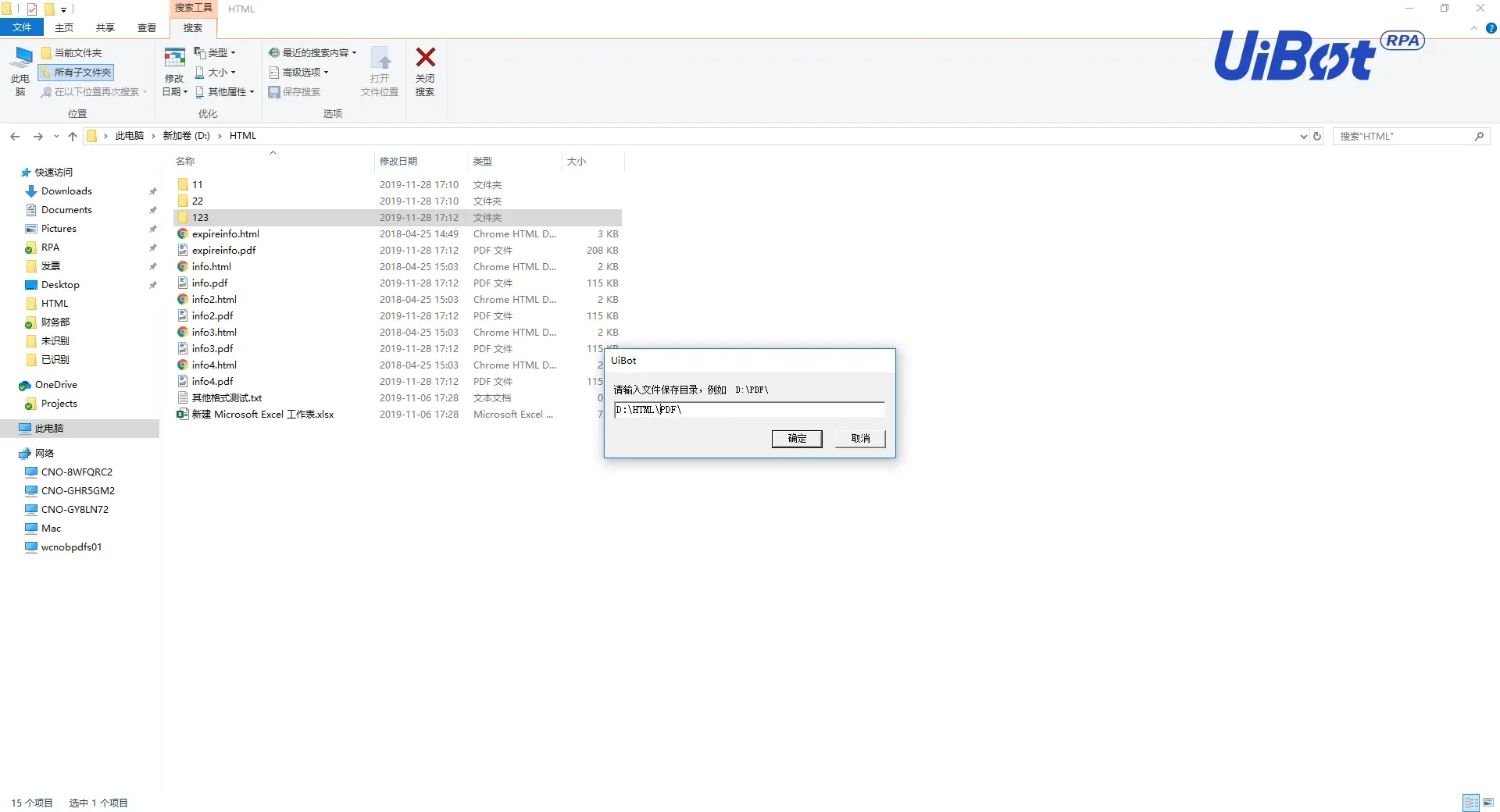
Task: Select expireinfo.html Chrome file icon
Action: pyautogui.click(x=183, y=233)
